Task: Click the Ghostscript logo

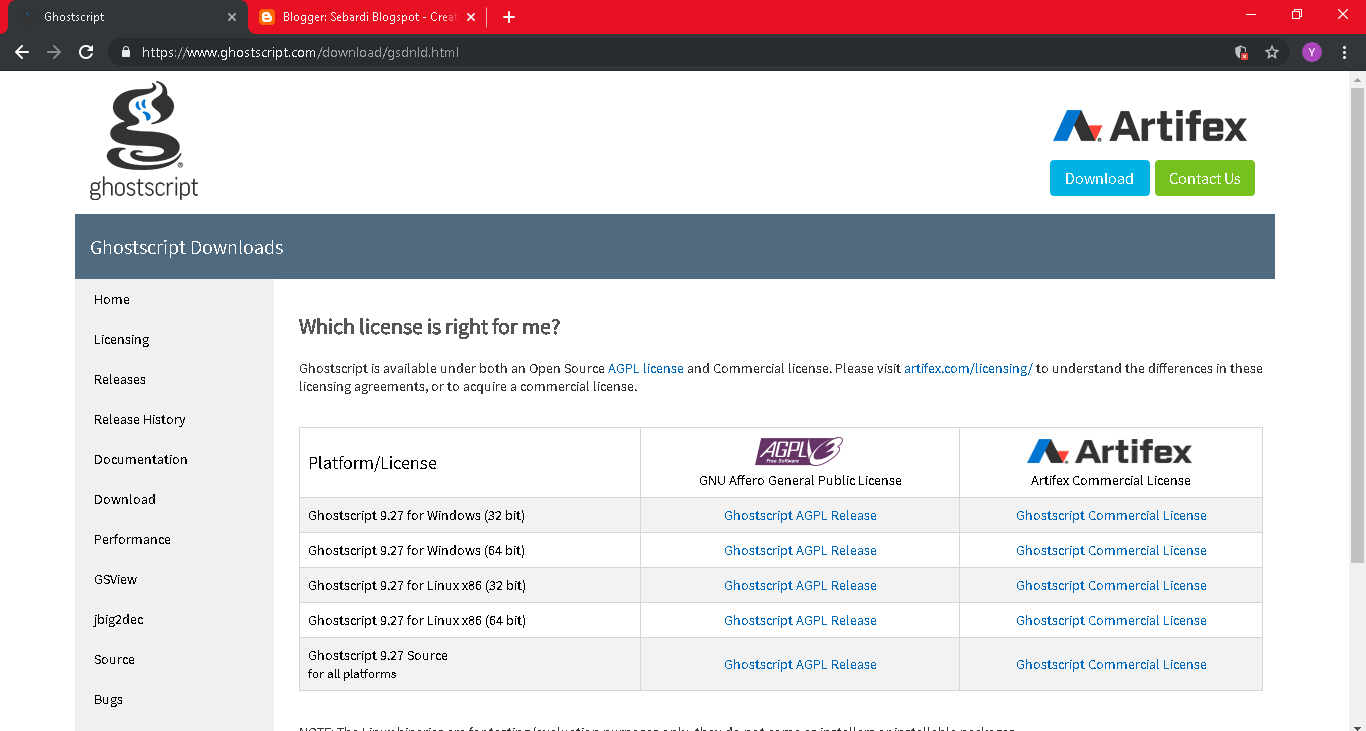Action: [144, 140]
